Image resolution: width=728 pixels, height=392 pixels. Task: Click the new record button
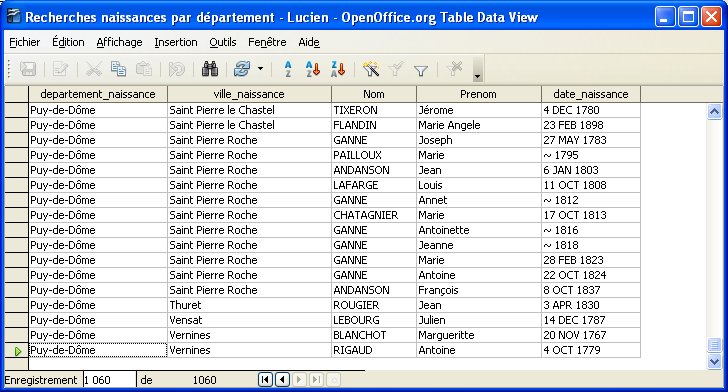[333, 380]
